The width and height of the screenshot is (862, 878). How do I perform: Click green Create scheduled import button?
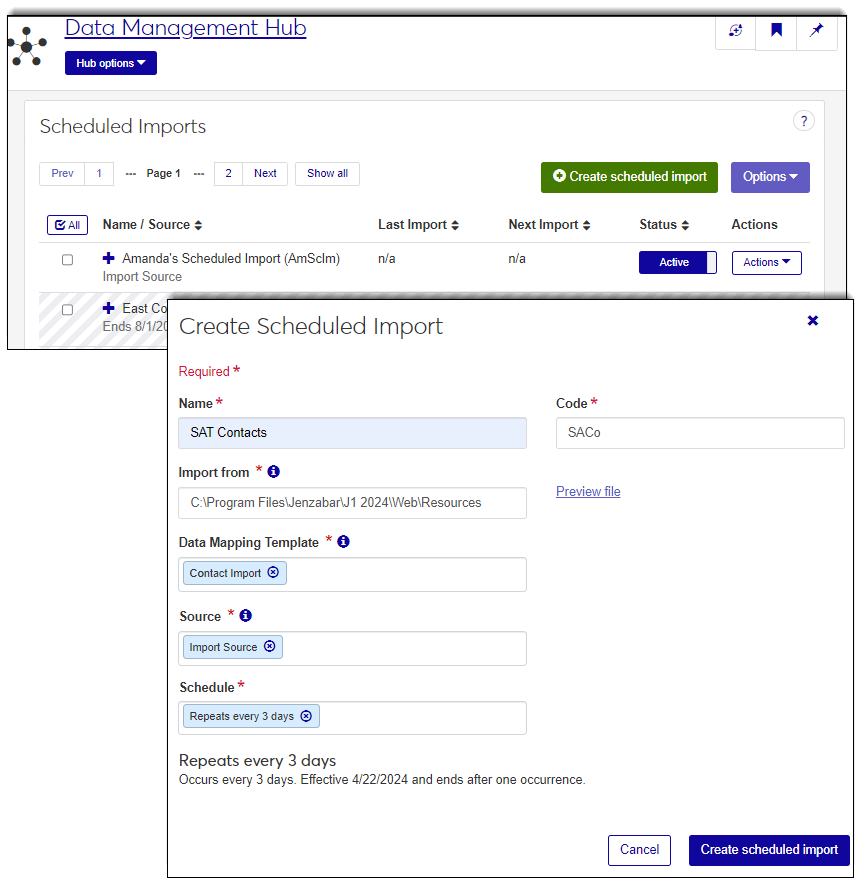click(629, 177)
